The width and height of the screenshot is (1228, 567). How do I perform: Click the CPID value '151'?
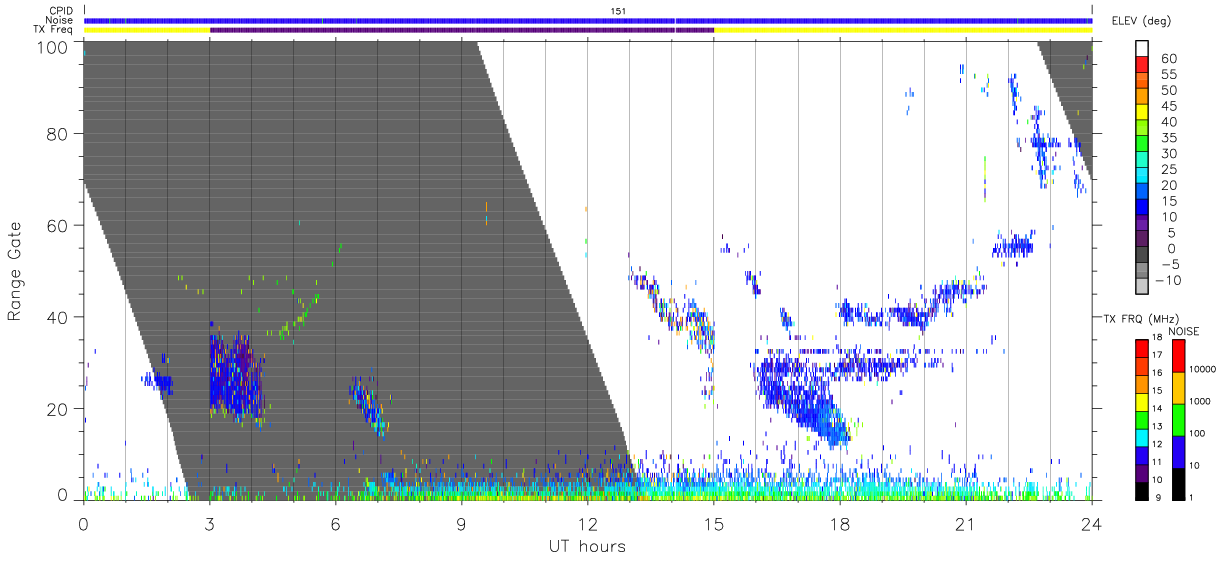(x=619, y=11)
